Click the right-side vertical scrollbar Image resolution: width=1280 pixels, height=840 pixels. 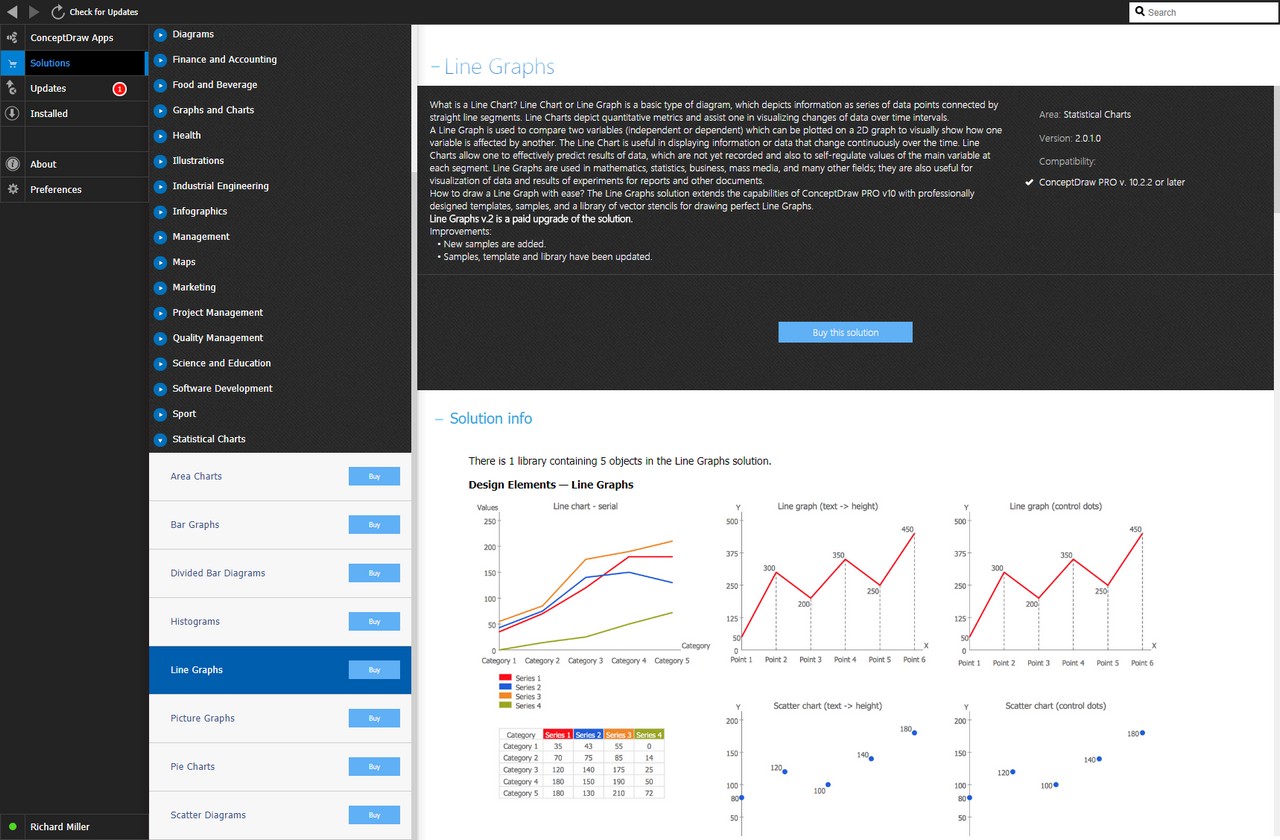1276,150
